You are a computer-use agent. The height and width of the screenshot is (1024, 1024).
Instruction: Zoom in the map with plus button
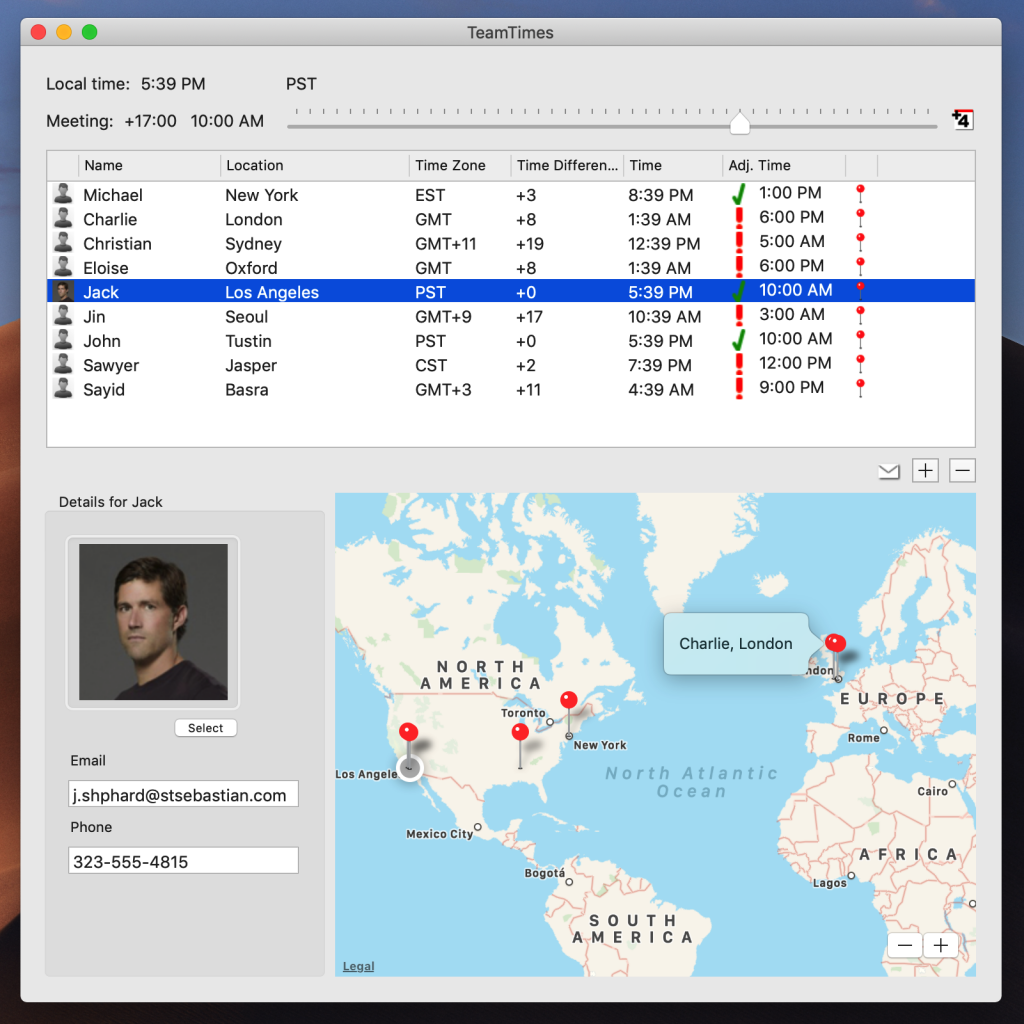pos(940,944)
